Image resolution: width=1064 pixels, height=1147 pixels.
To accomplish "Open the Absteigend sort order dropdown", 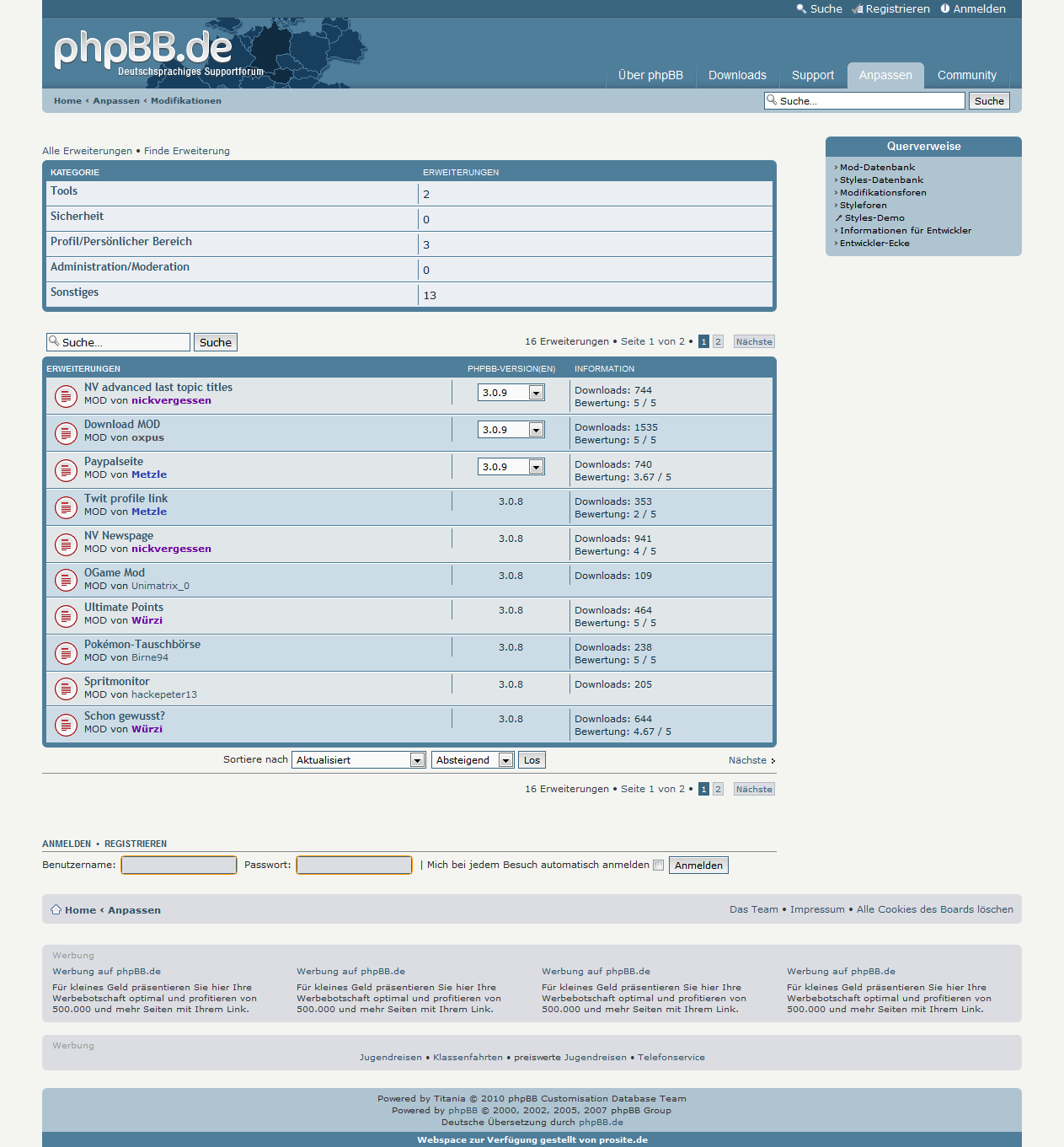I will [x=473, y=760].
